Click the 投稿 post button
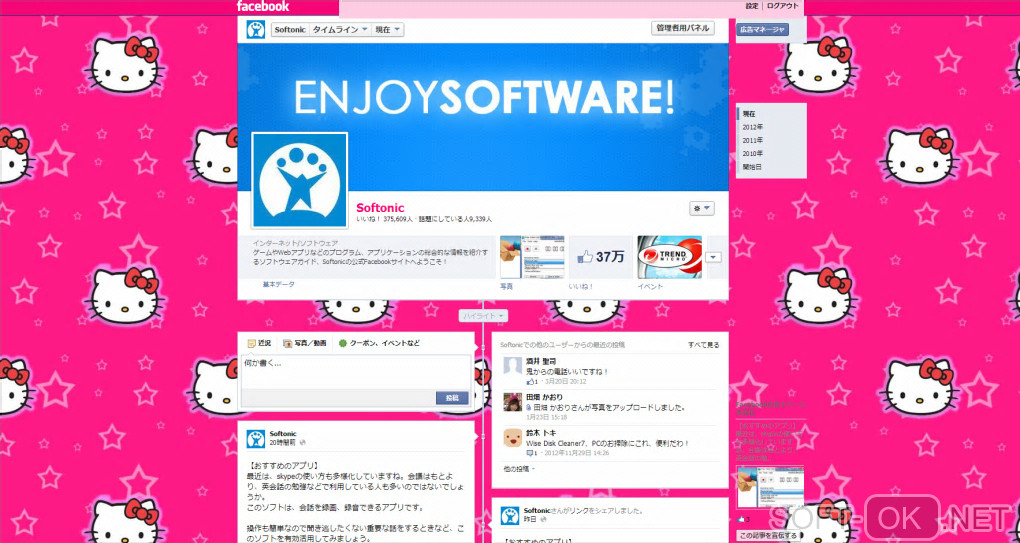The image size is (1020, 543). coord(452,397)
